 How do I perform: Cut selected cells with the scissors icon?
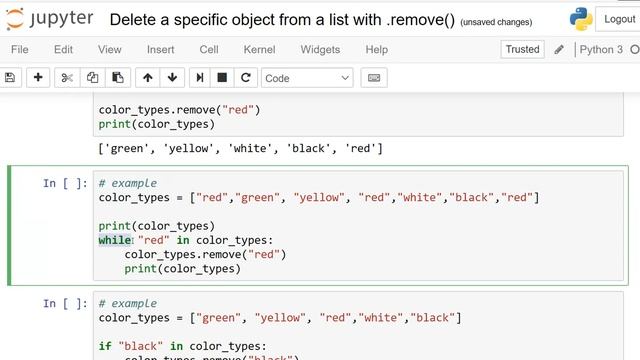(x=67, y=78)
